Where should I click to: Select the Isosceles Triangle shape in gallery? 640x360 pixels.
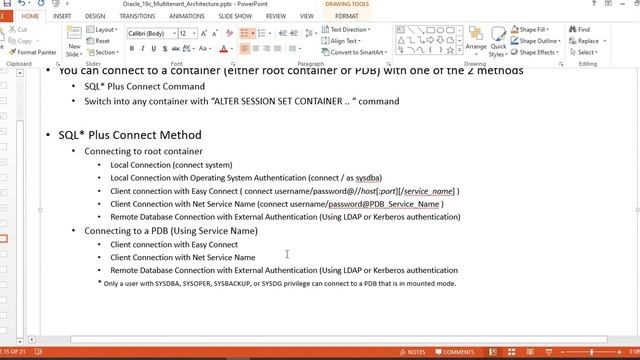401,40
